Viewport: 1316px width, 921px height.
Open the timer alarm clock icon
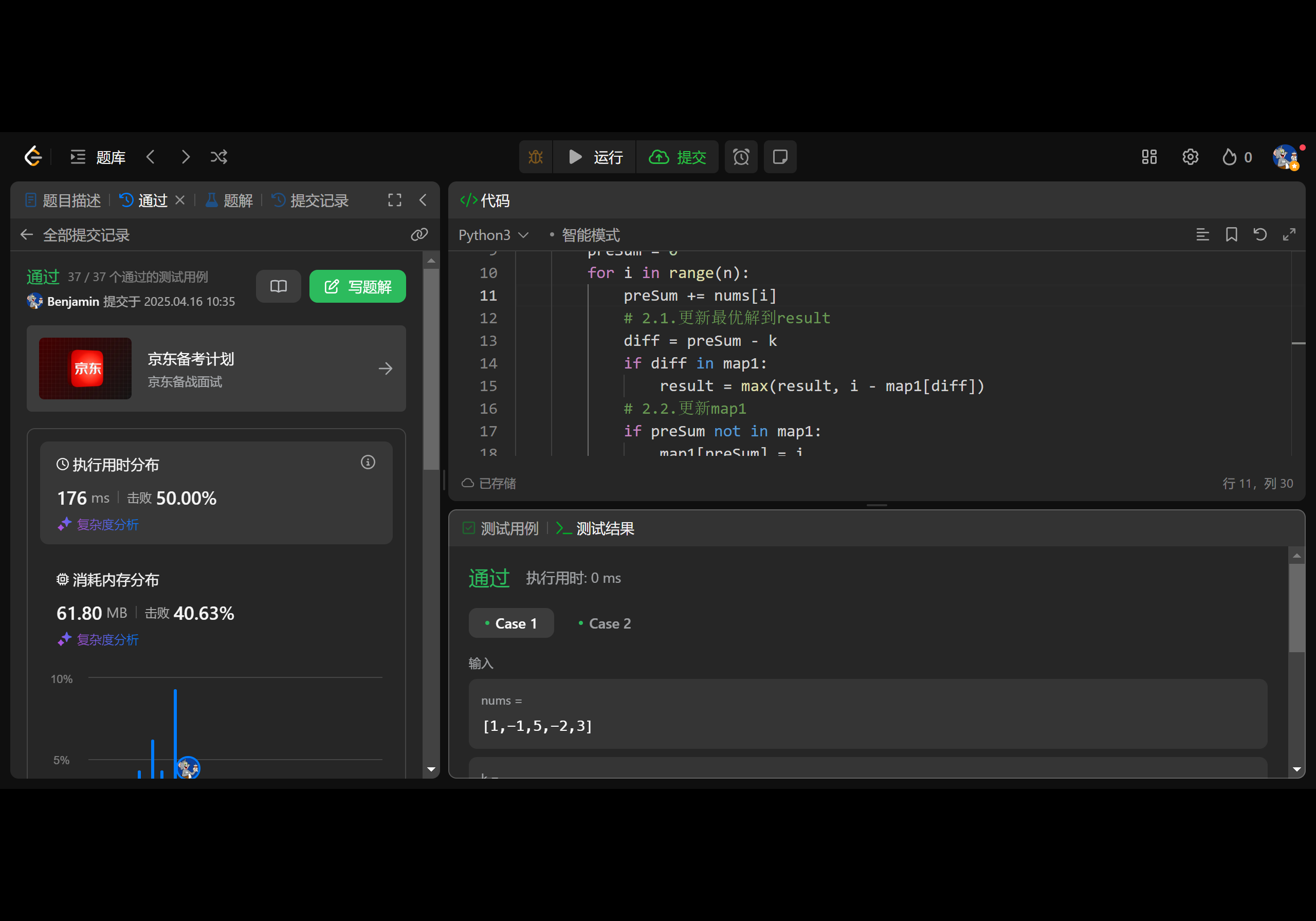[741, 157]
